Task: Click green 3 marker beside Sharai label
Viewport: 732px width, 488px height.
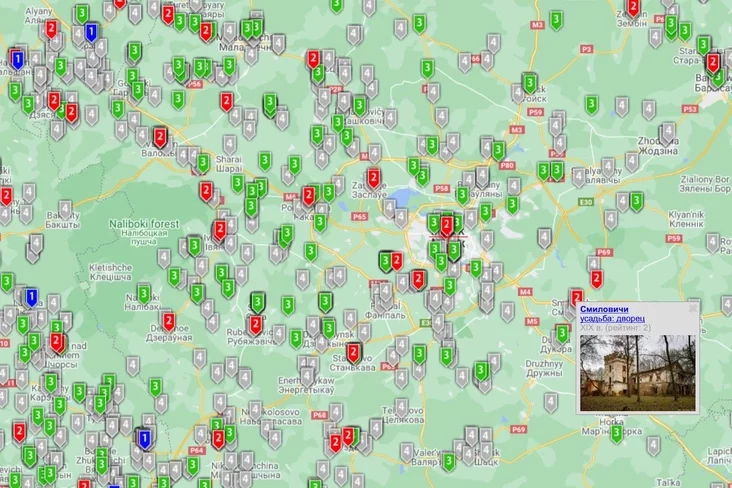Action: (203, 162)
